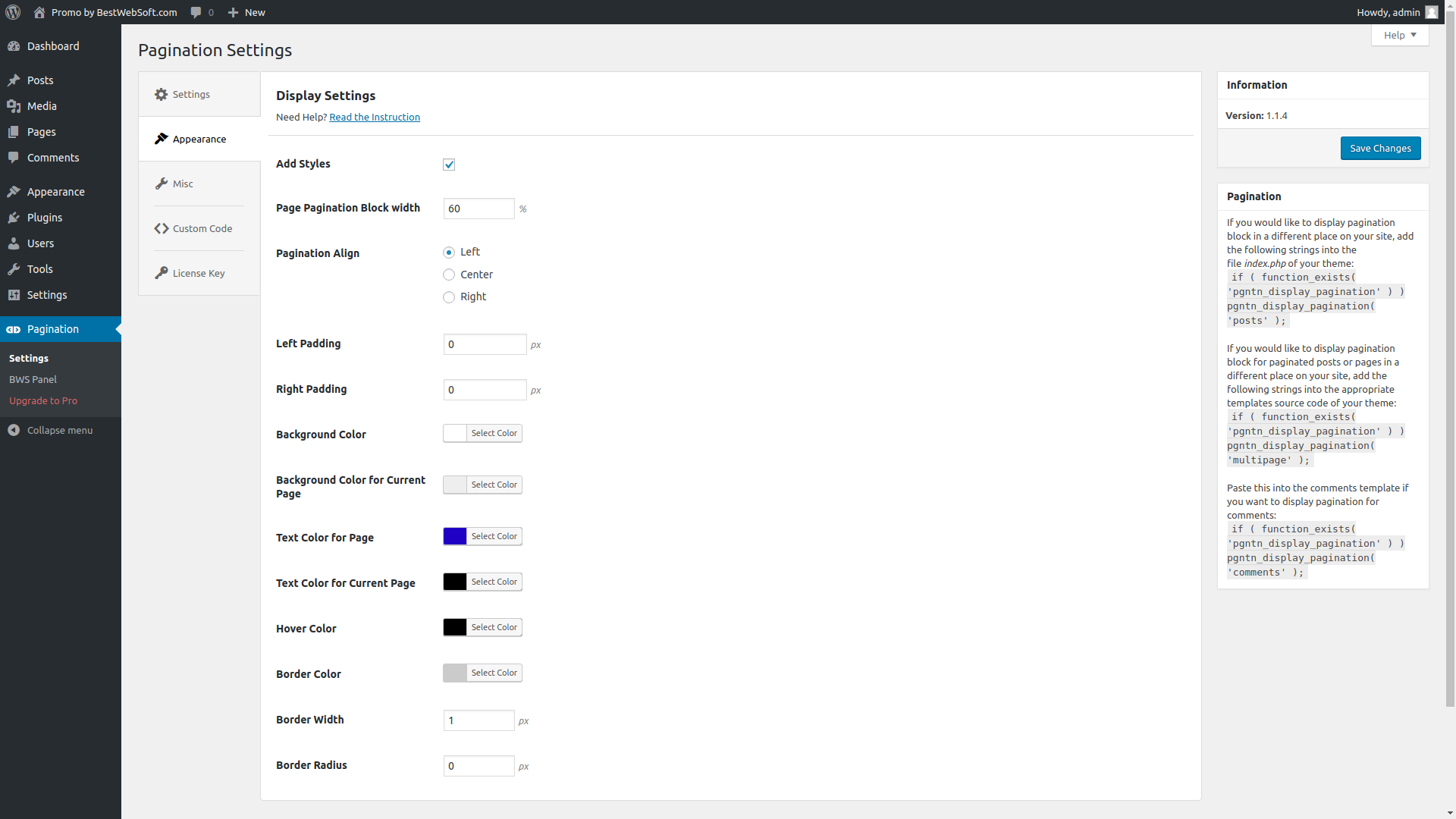Uncheck the Add Styles checkbox
This screenshot has height=819, width=1456.
point(449,165)
